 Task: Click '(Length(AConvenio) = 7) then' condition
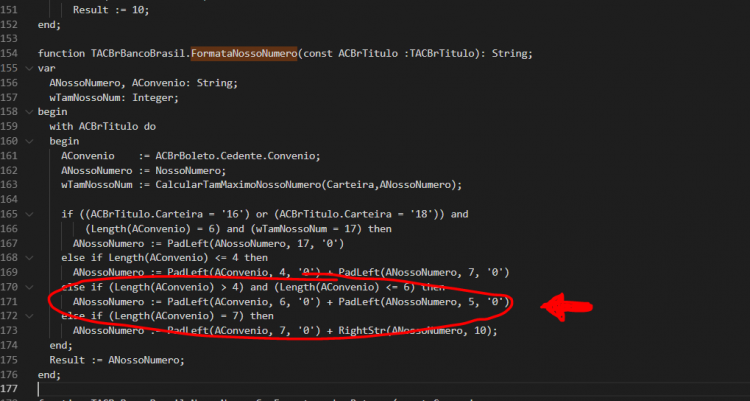tap(191, 316)
